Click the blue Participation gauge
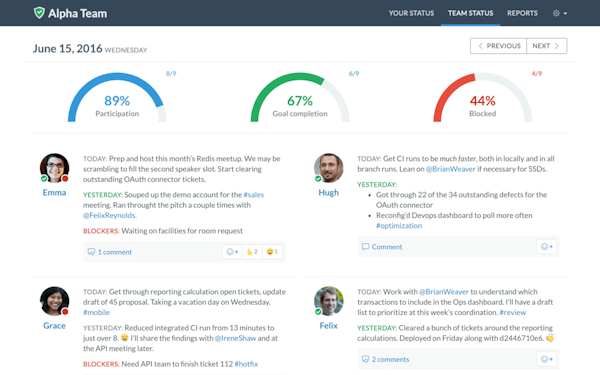 coord(117,98)
